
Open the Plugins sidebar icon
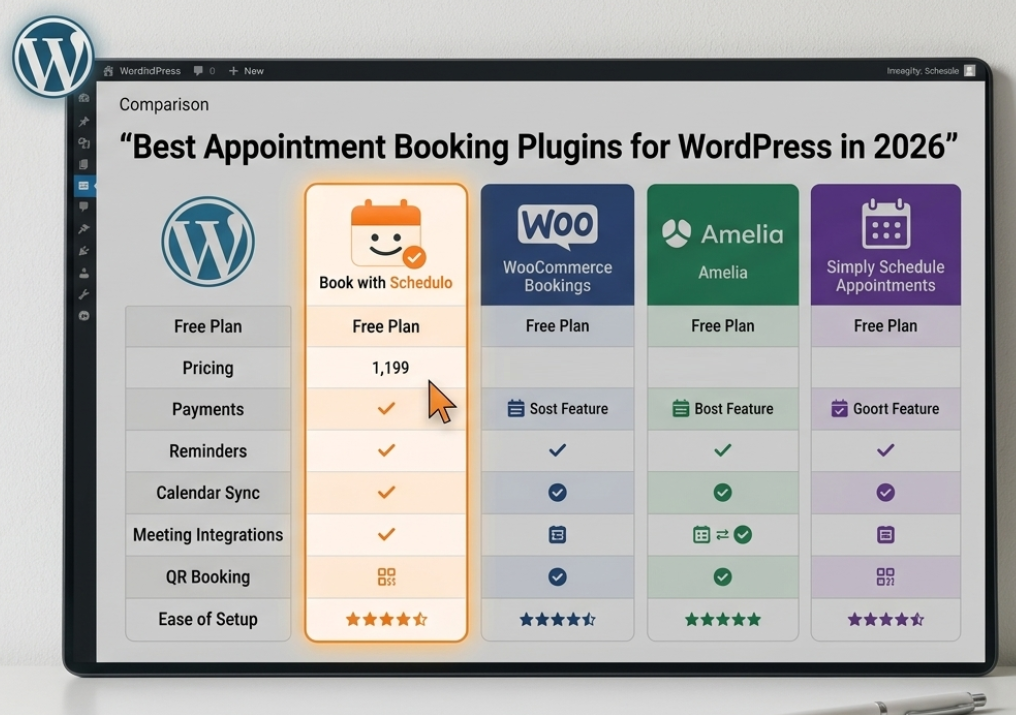click(84, 251)
